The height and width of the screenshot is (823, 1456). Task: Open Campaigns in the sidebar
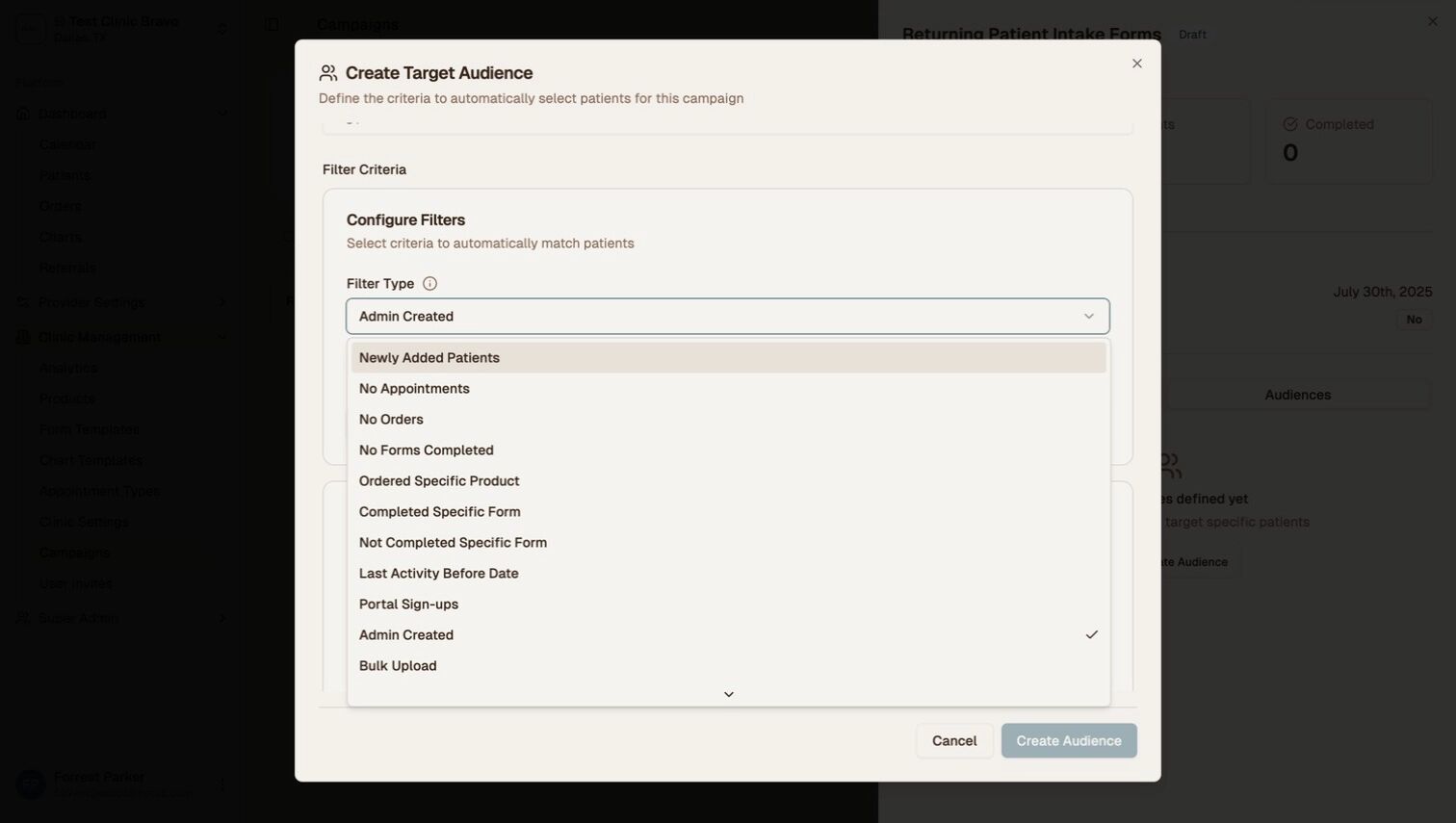pos(74,553)
